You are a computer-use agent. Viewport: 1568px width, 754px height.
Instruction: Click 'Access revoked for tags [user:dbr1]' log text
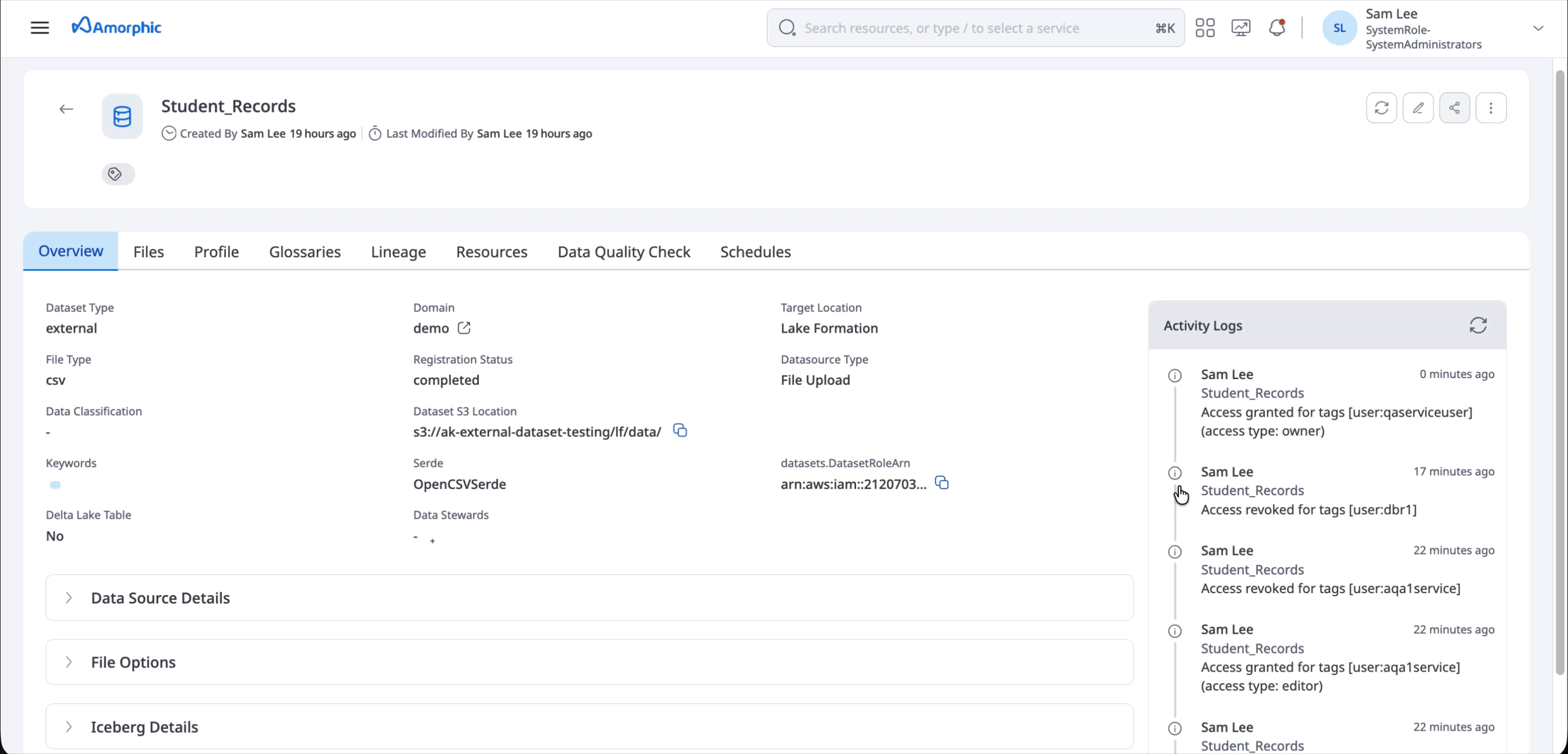pos(1309,509)
